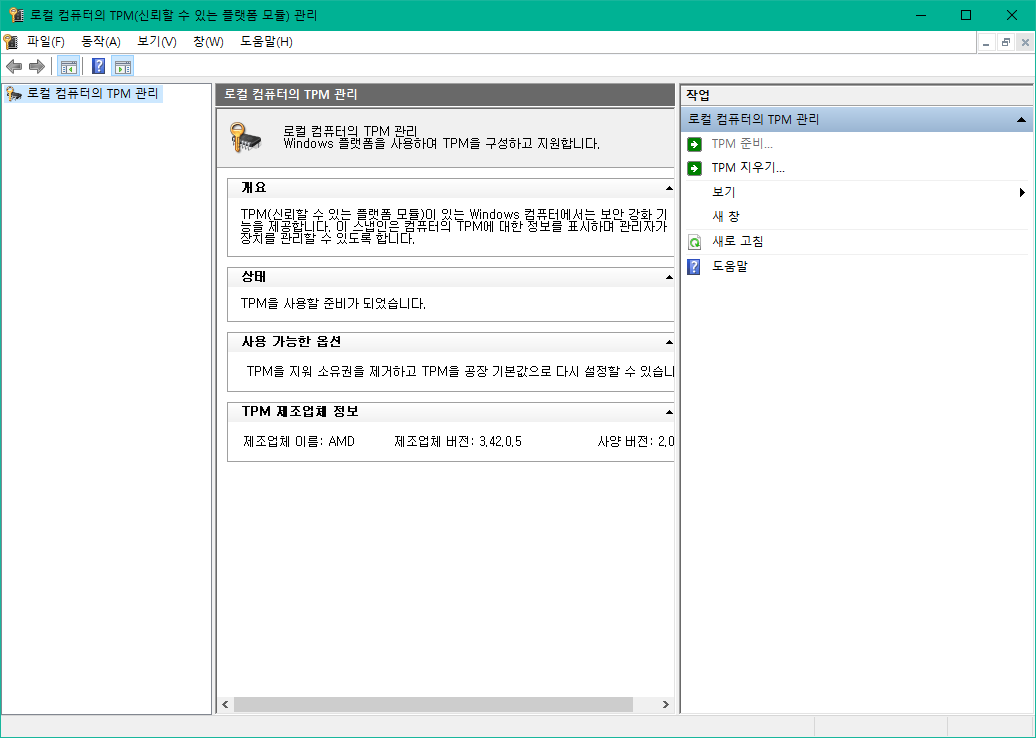The image size is (1036, 738).
Task: Collapse the TPM 제조업체 정보 section
Action: click(669, 412)
